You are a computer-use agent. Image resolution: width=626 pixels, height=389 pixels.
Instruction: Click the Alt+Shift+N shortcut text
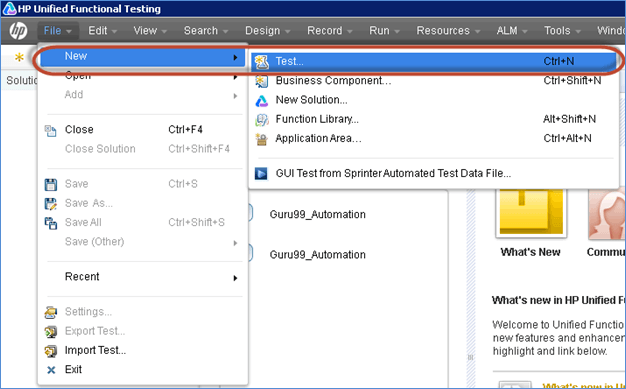click(x=569, y=119)
